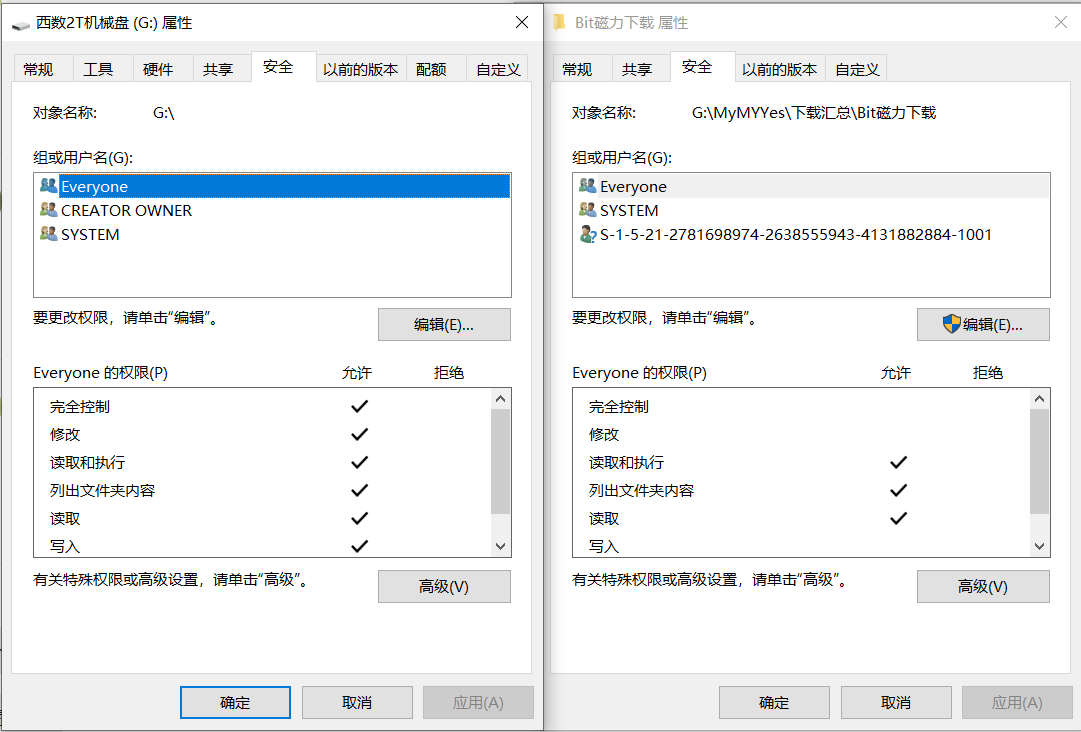Image resolution: width=1081 pixels, height=732 pixels.
Task: Click 读取和执行 allow checkmark in Bit磁力下载 permissions
Action: pos(898,462)
